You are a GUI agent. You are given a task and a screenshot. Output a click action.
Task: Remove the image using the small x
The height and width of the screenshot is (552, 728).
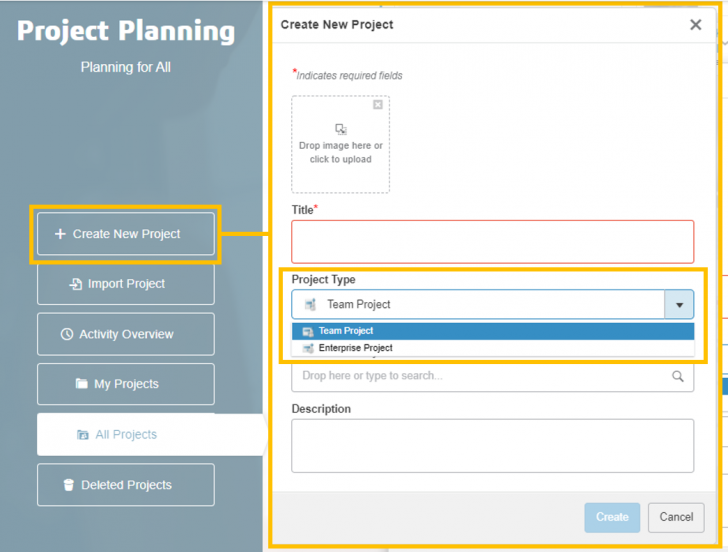click(378, 105)
